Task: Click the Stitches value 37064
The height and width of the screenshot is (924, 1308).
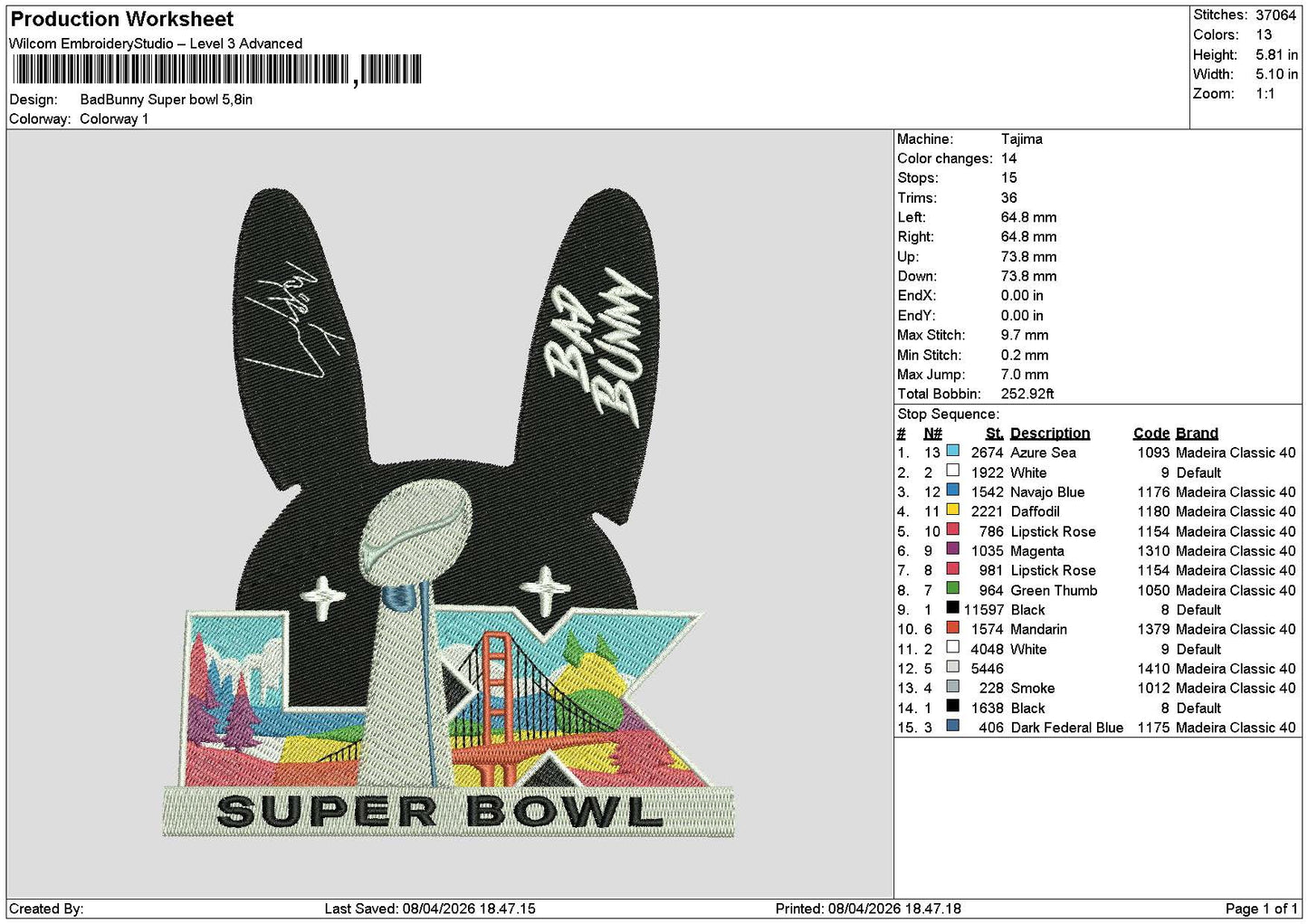Action: tap(1276, 15)
